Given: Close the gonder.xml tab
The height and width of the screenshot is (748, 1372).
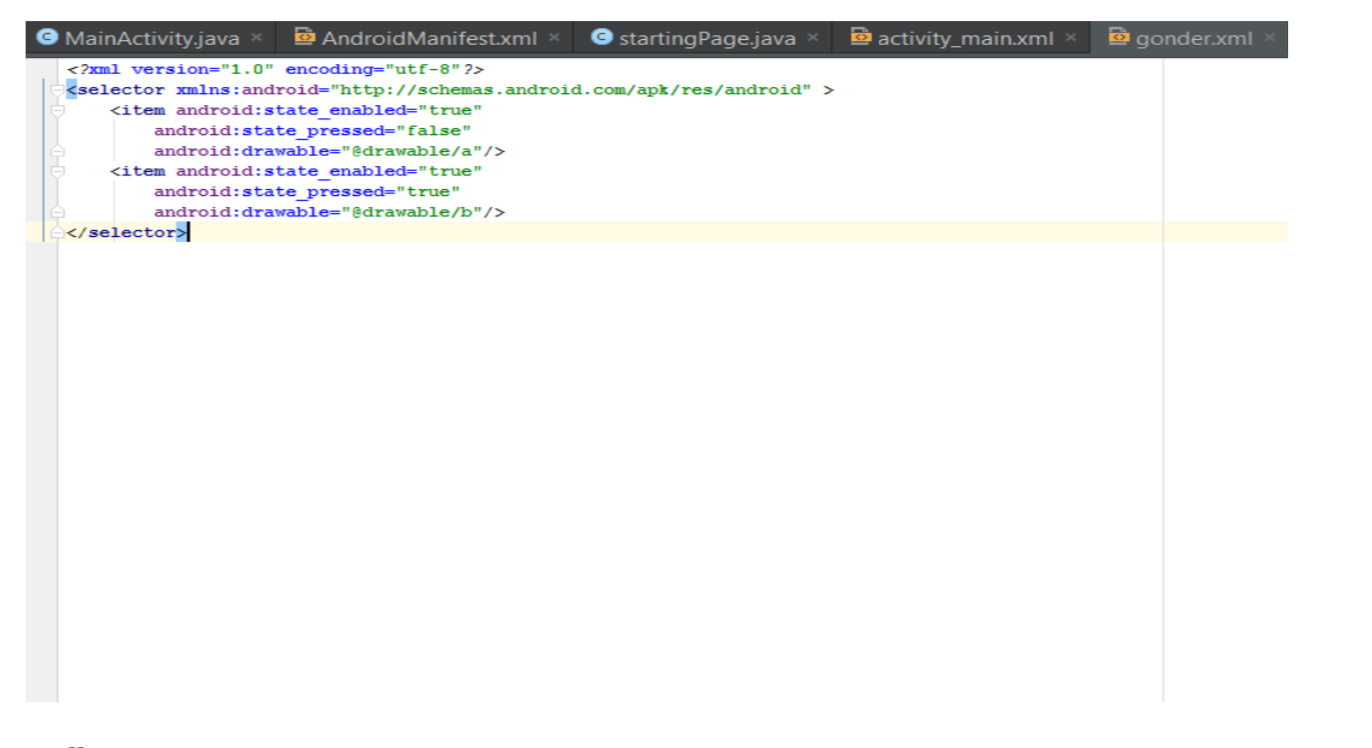Looking at the screenshot, I should tap(1270, 38).
